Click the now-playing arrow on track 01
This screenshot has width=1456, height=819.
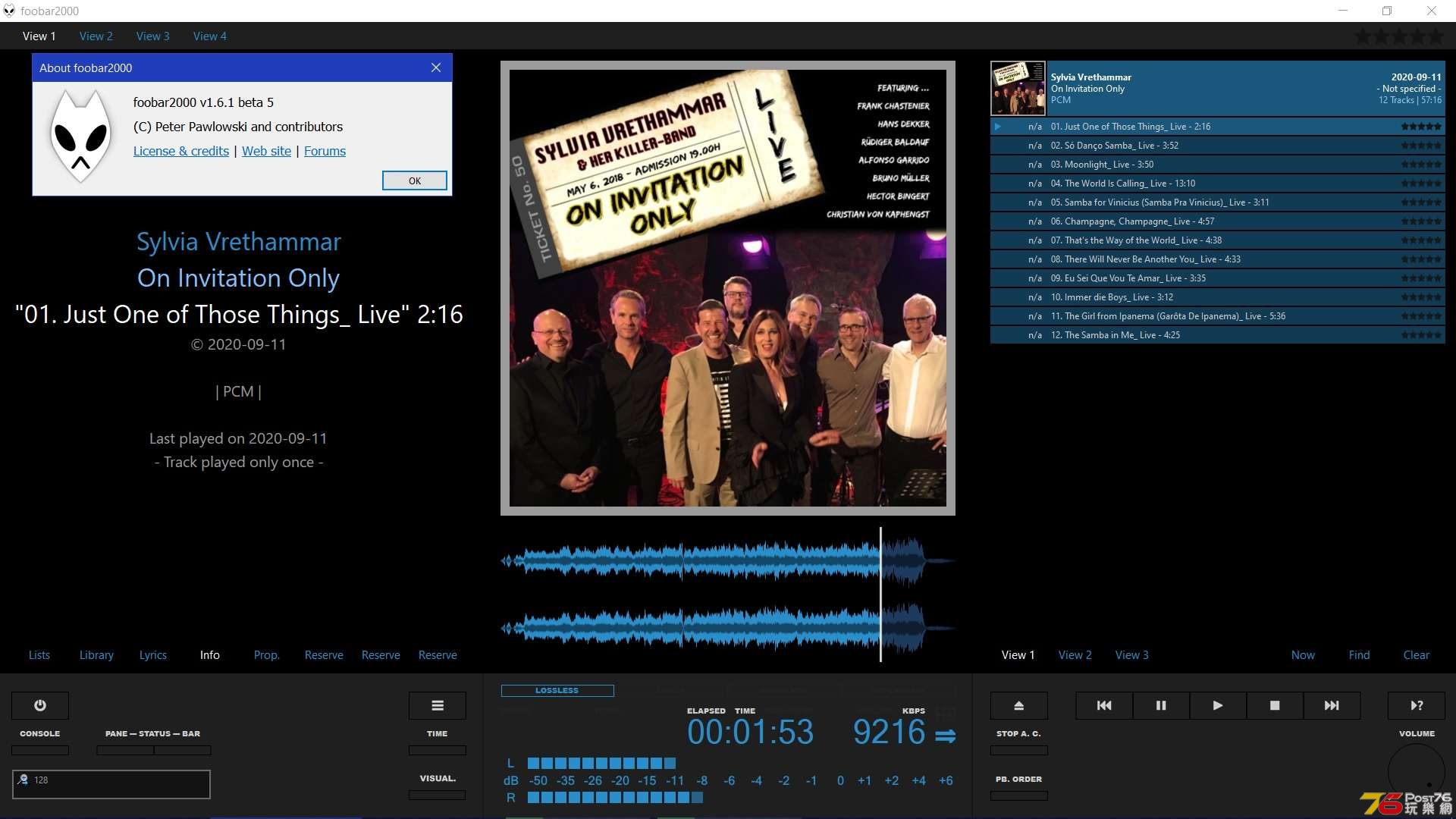point(998,127)
